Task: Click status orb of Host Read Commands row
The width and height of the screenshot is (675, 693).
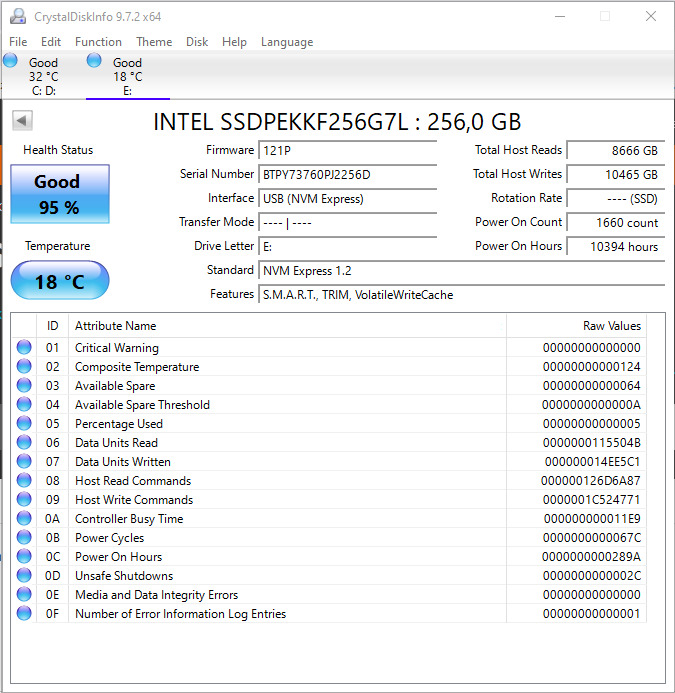Action: pyautogui.click(x=24, y=480)
